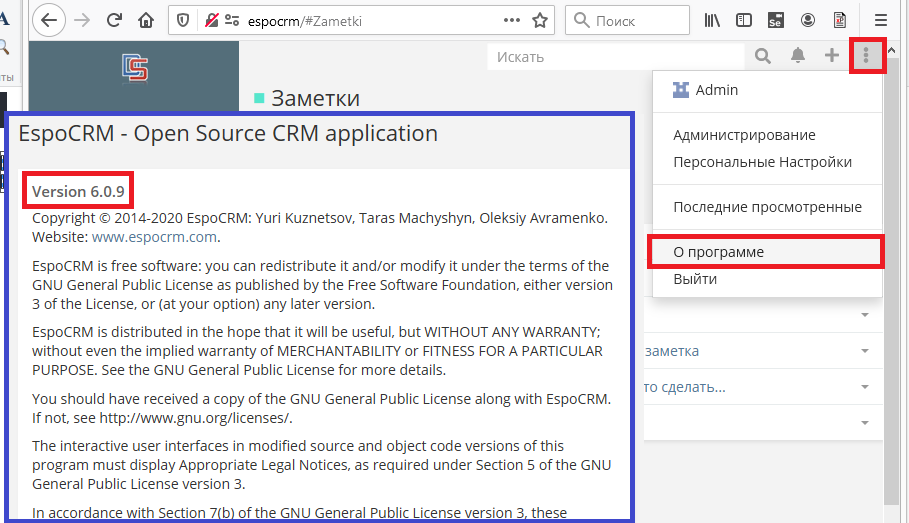This screenshot has width=909, height=523.
Task: Open Firefox Library icon in toolbar
Action: [x=712, y=20]
